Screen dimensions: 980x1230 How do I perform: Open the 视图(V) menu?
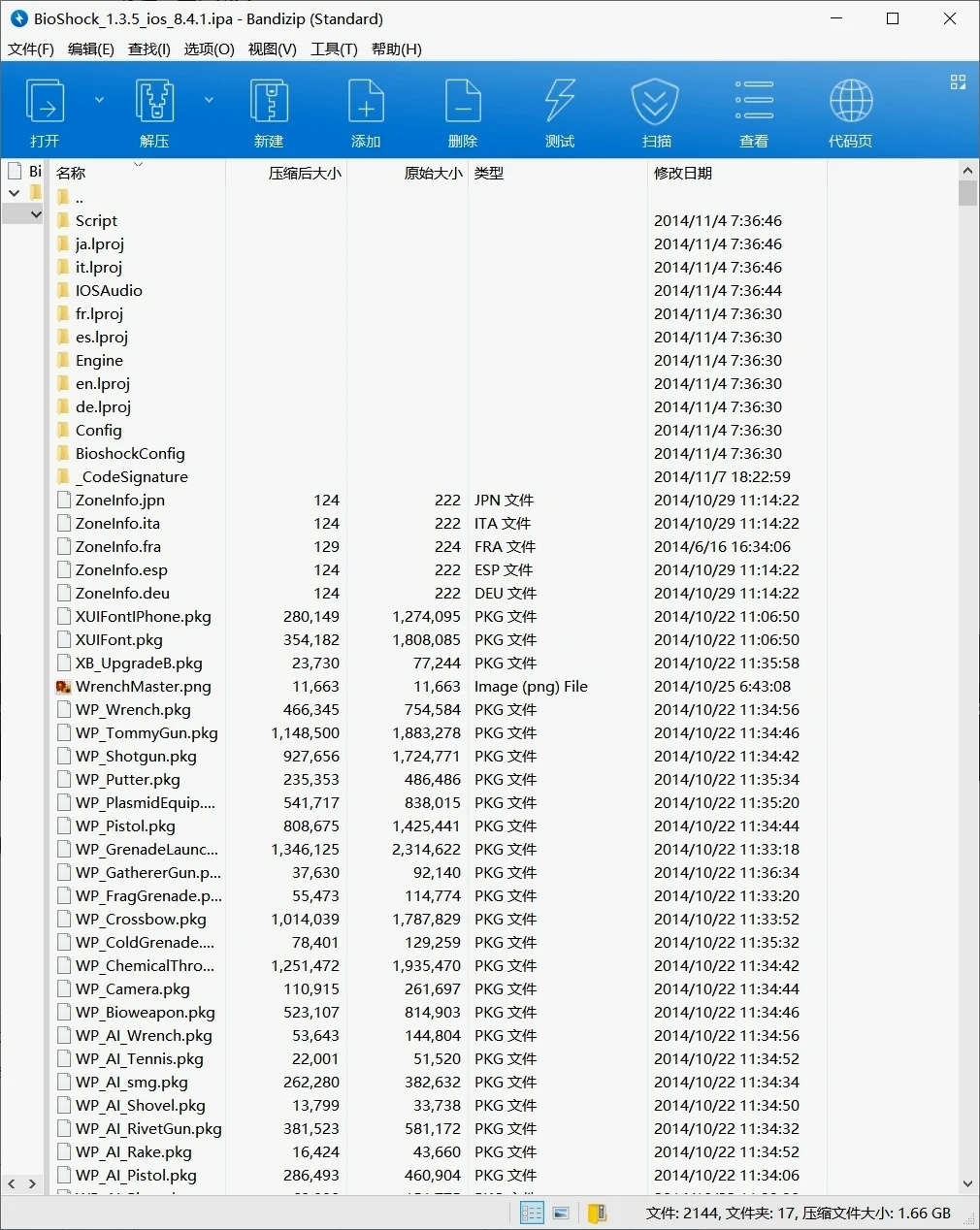tap(273, 49)
